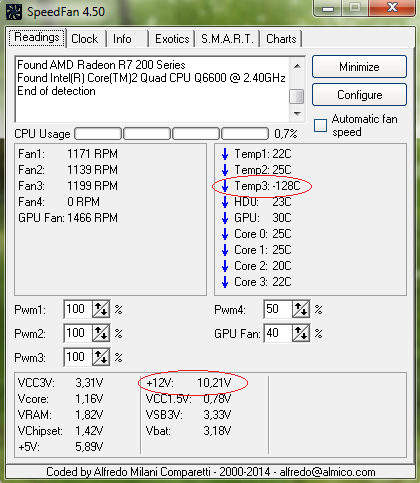Click the log scrollbar up arrow

297,66
